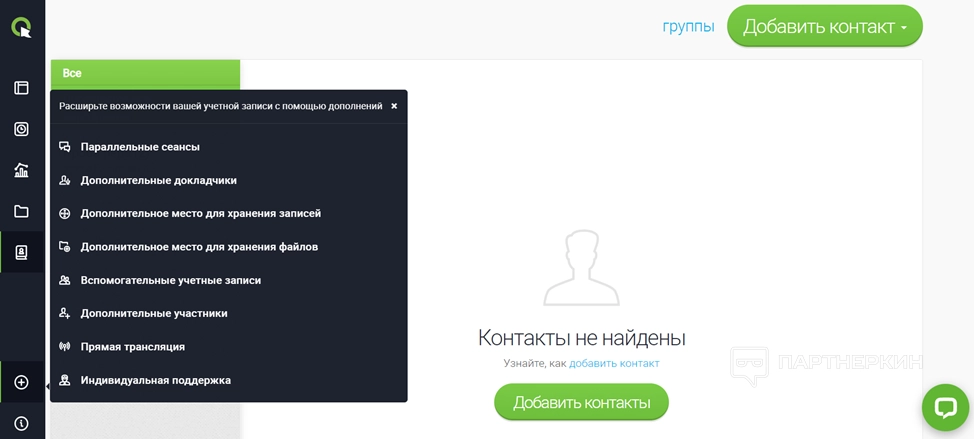
Task: Click the Прямая трансляция broadcast icon
Action: click(x=65, y=347)
